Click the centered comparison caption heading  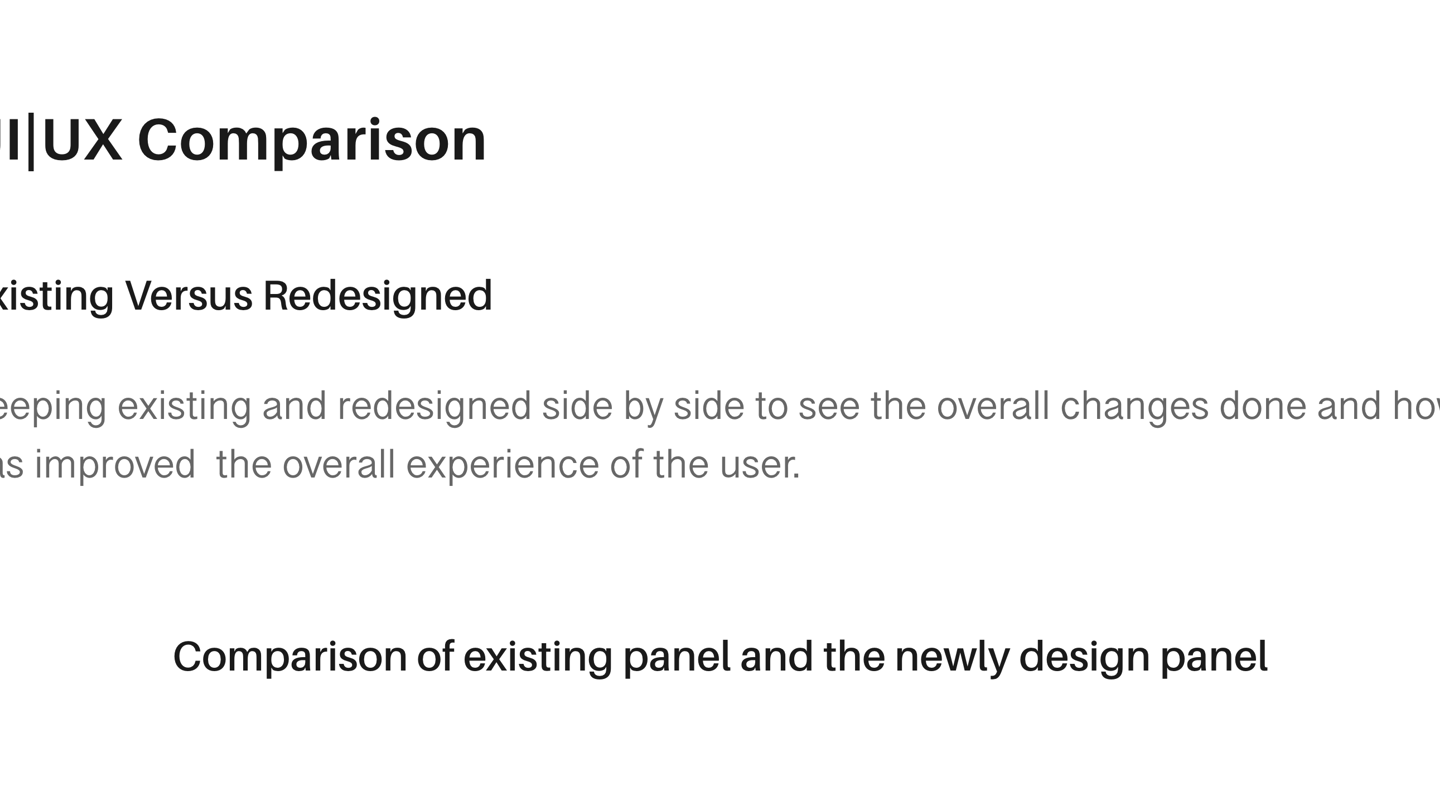(720, 657)
